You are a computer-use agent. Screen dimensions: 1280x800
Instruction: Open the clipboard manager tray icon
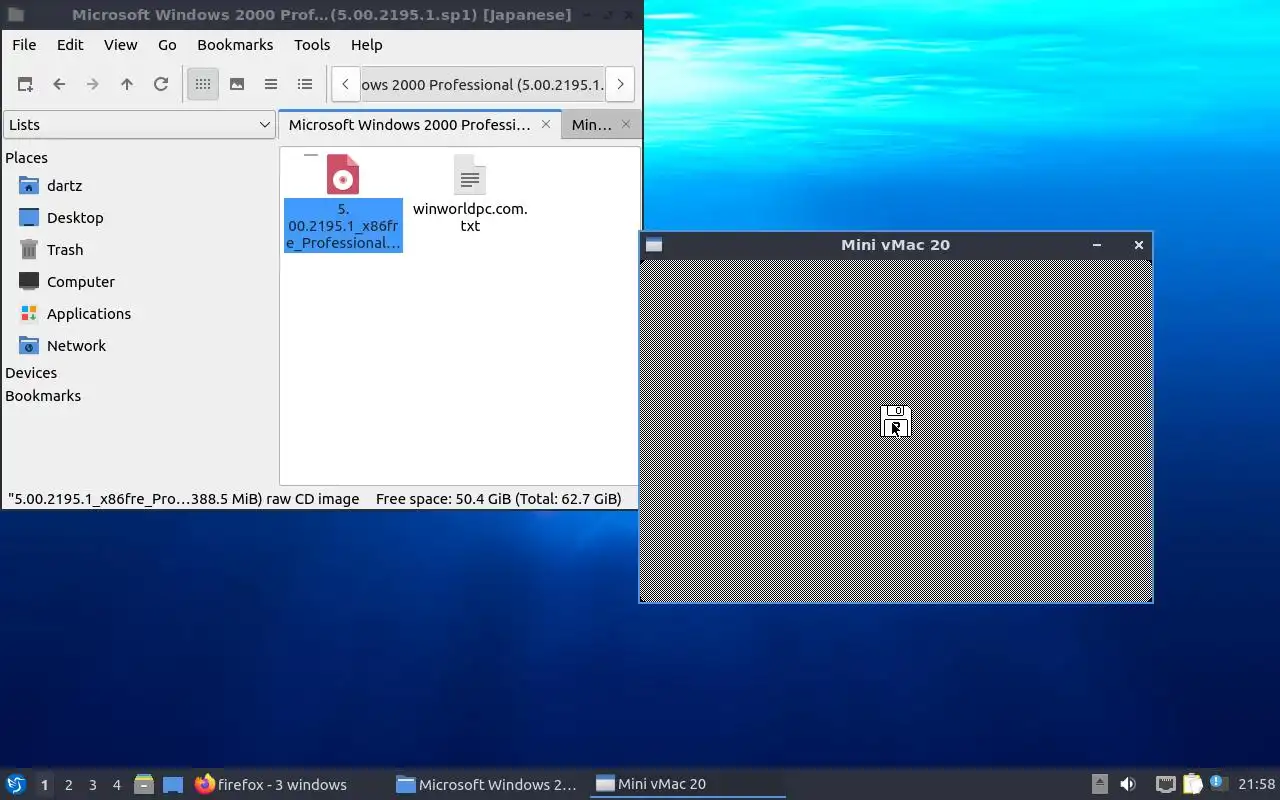[x=1192, y=784]
